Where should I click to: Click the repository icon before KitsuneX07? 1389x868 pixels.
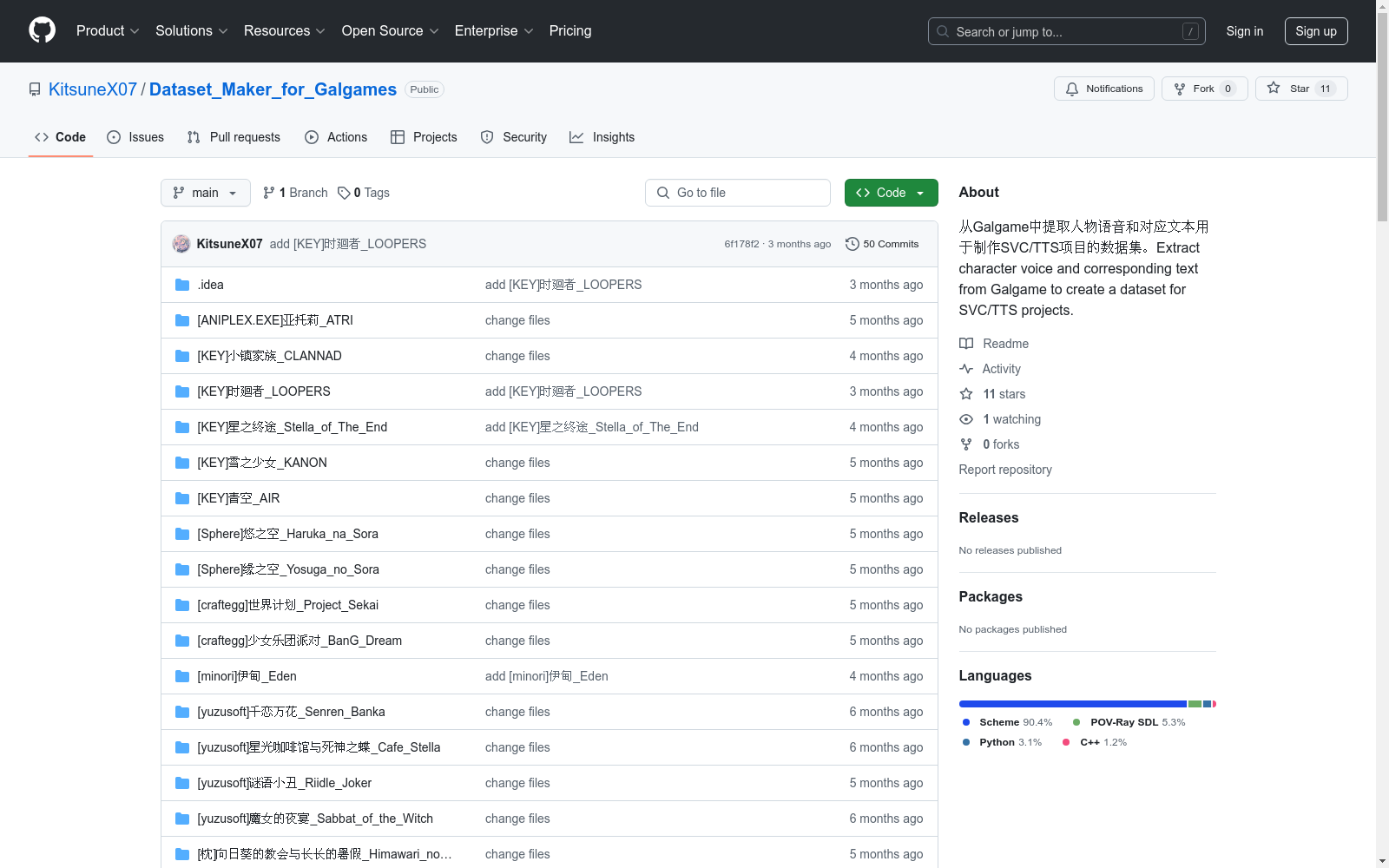(35, 89)
